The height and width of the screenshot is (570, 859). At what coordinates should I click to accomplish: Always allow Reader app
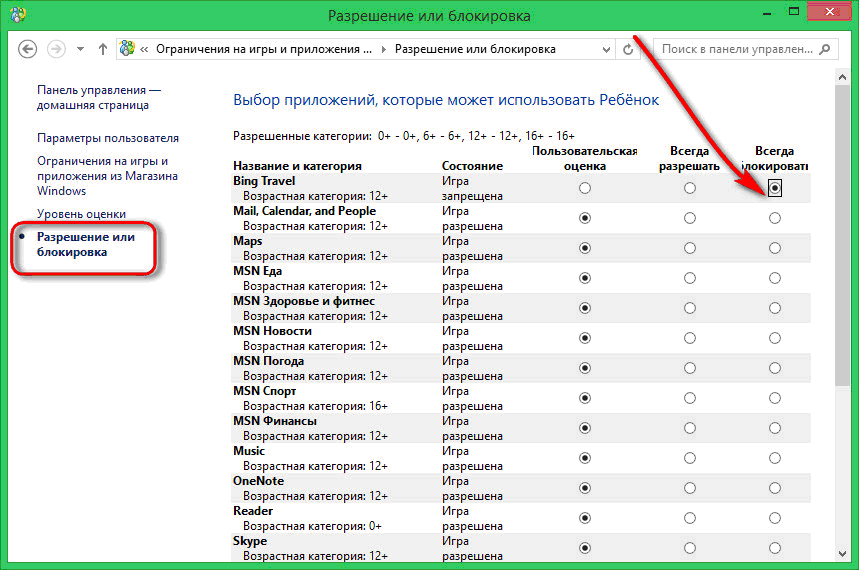tap(690, 518)
